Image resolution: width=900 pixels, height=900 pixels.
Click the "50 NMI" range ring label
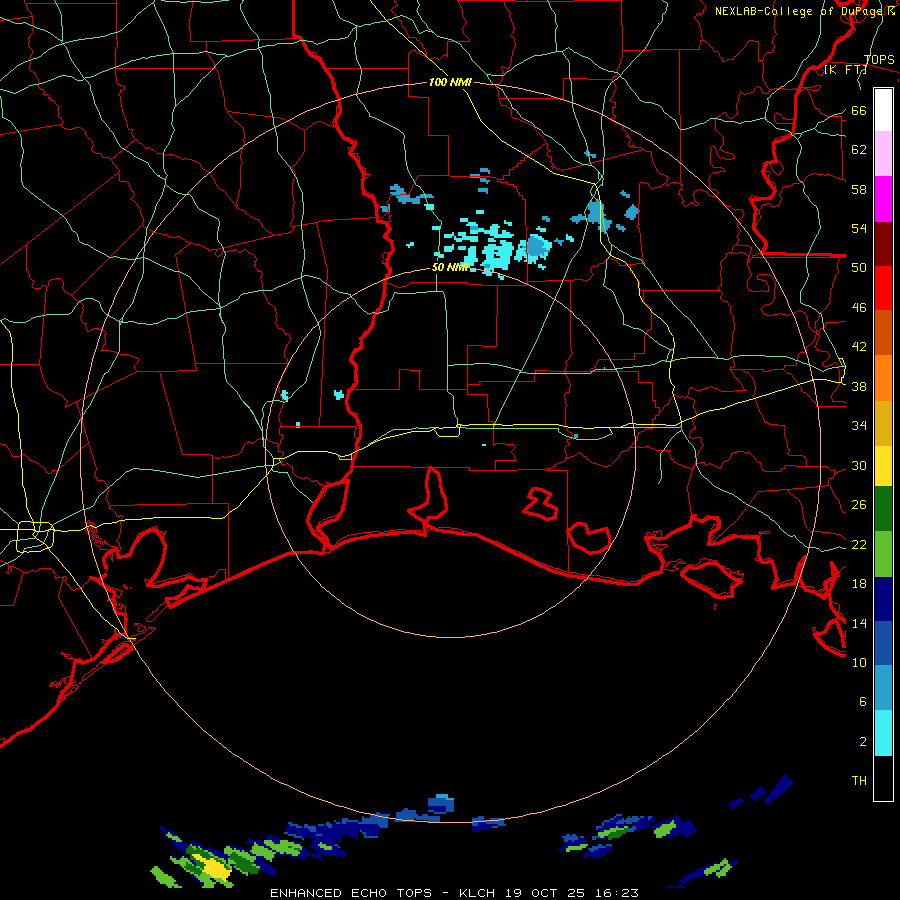[x=450, y=267]
